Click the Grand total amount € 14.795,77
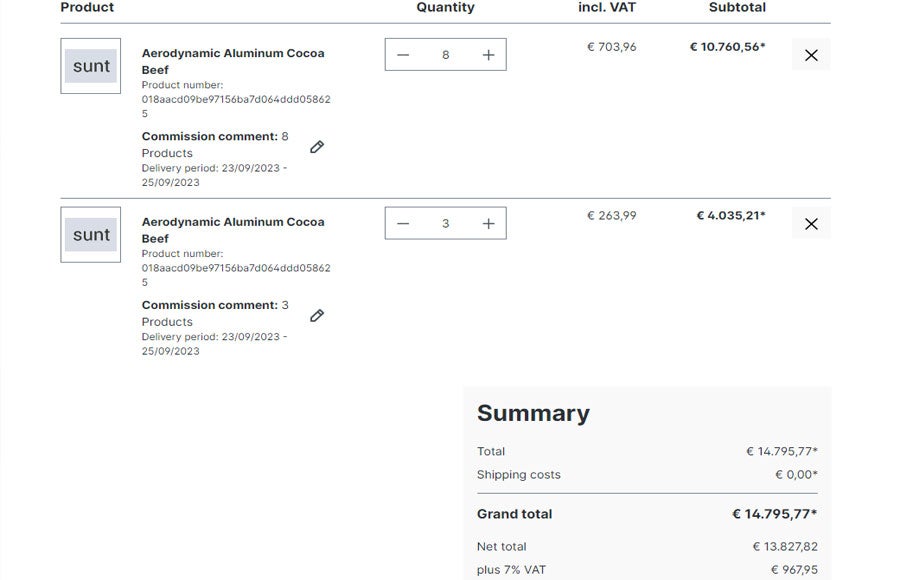 [774, 514]
